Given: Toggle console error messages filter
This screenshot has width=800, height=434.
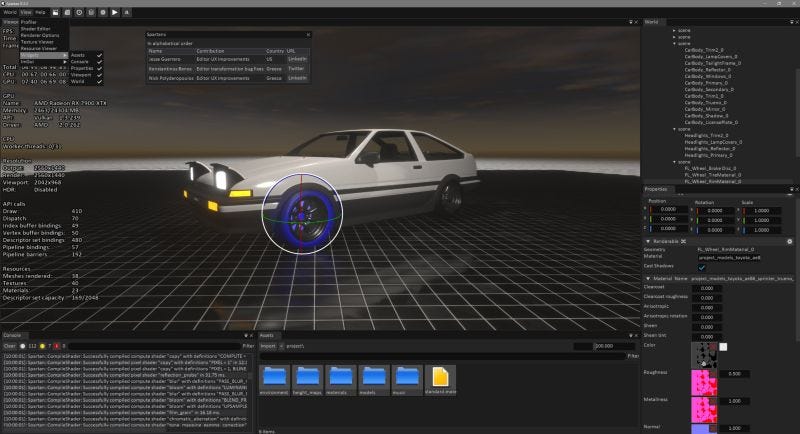Looking at the screenshot, I should (57, 346).
